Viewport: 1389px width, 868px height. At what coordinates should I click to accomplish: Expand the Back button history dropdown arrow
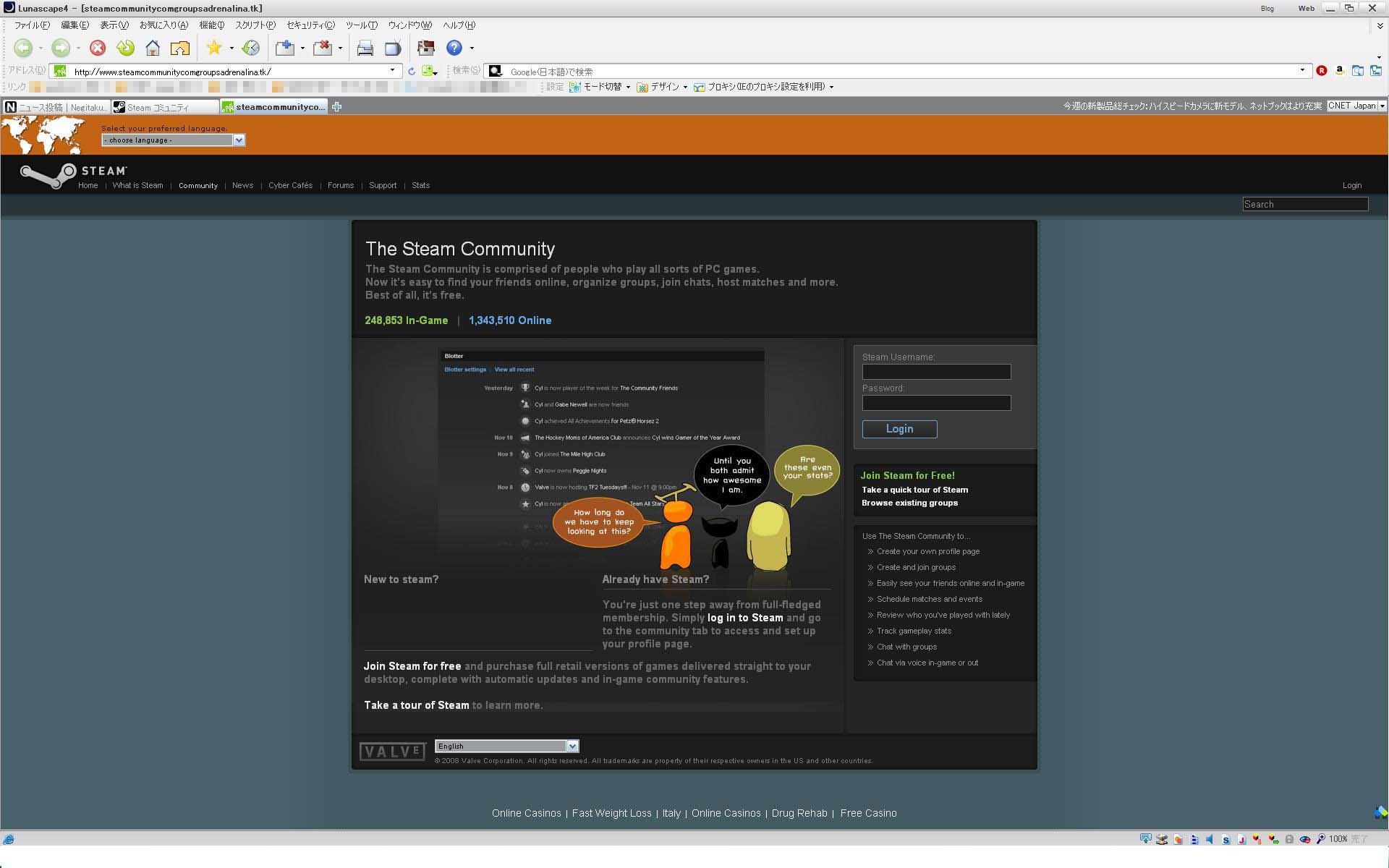click(x=41, y=48)
